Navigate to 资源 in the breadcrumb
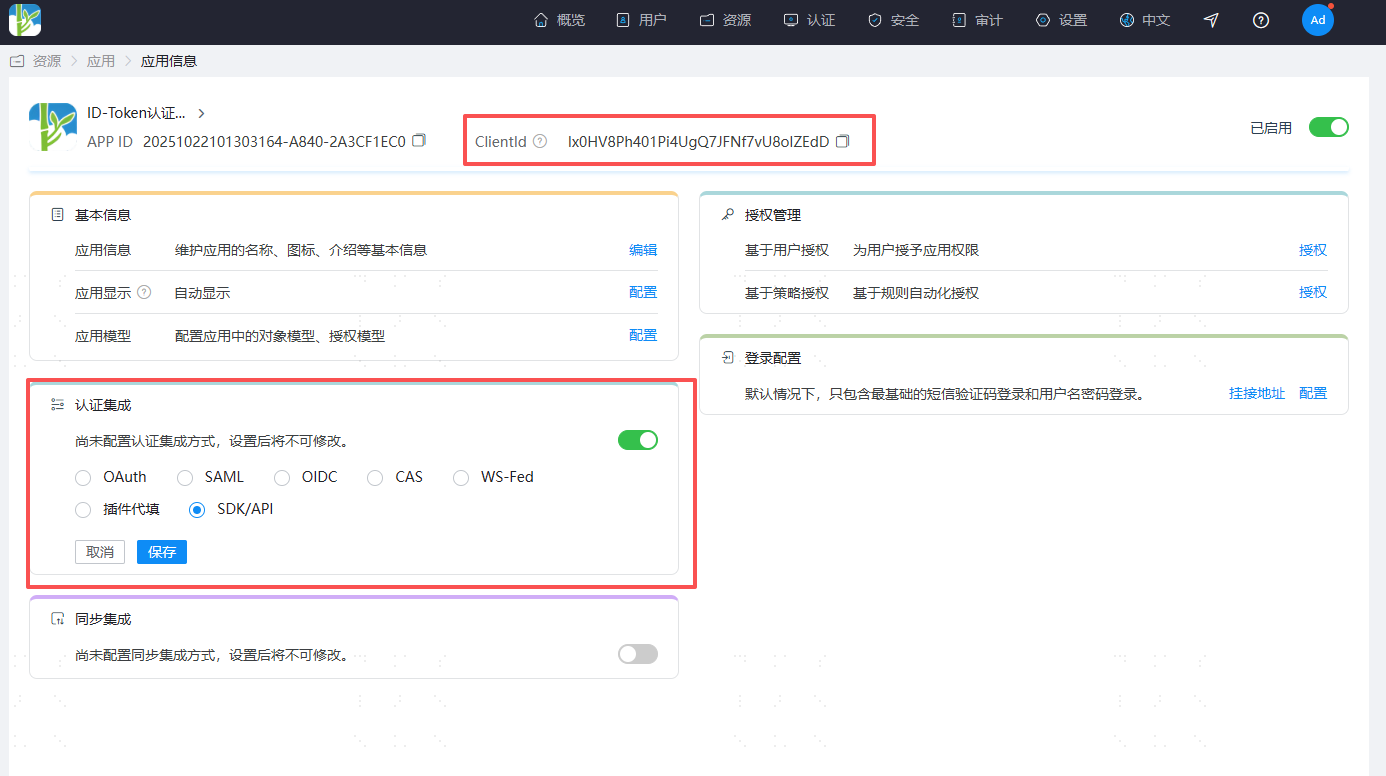The height and width of the screenshot is (776, 1386). tap(46, 61)
